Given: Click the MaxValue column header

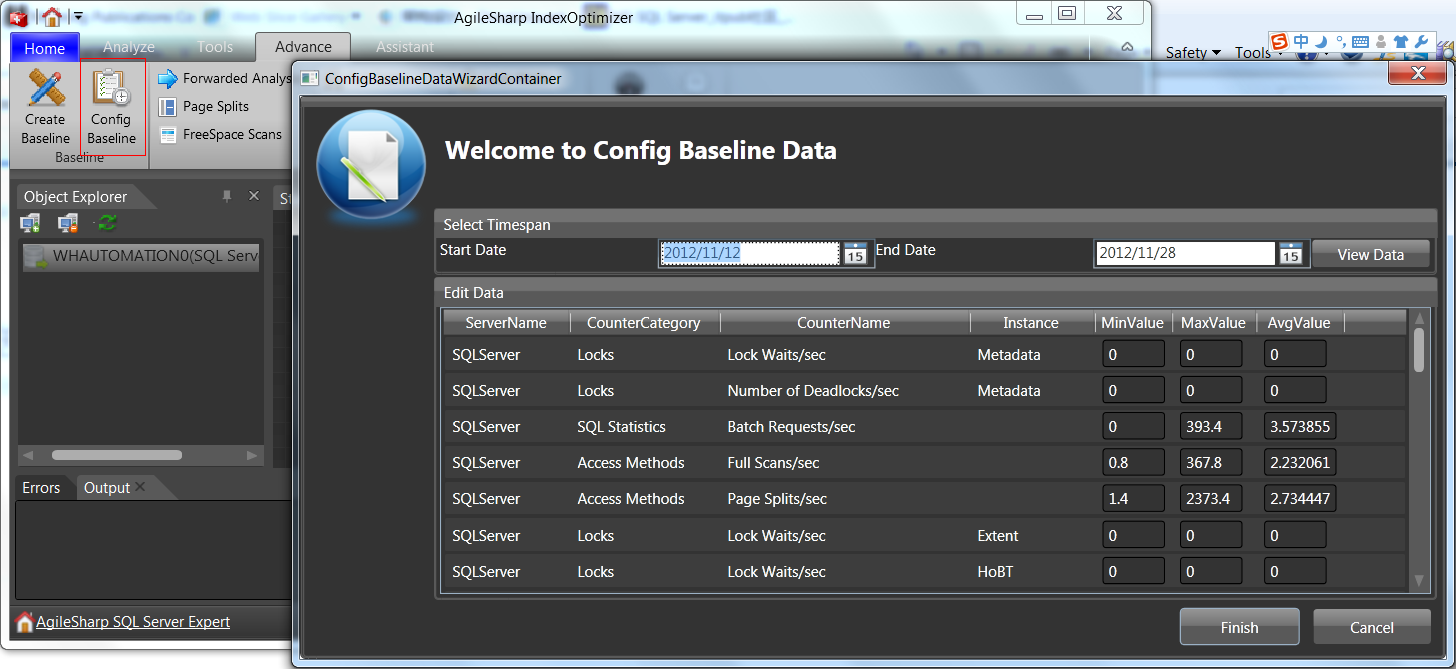Looking at the screenshot, I should click(1213, 323).
